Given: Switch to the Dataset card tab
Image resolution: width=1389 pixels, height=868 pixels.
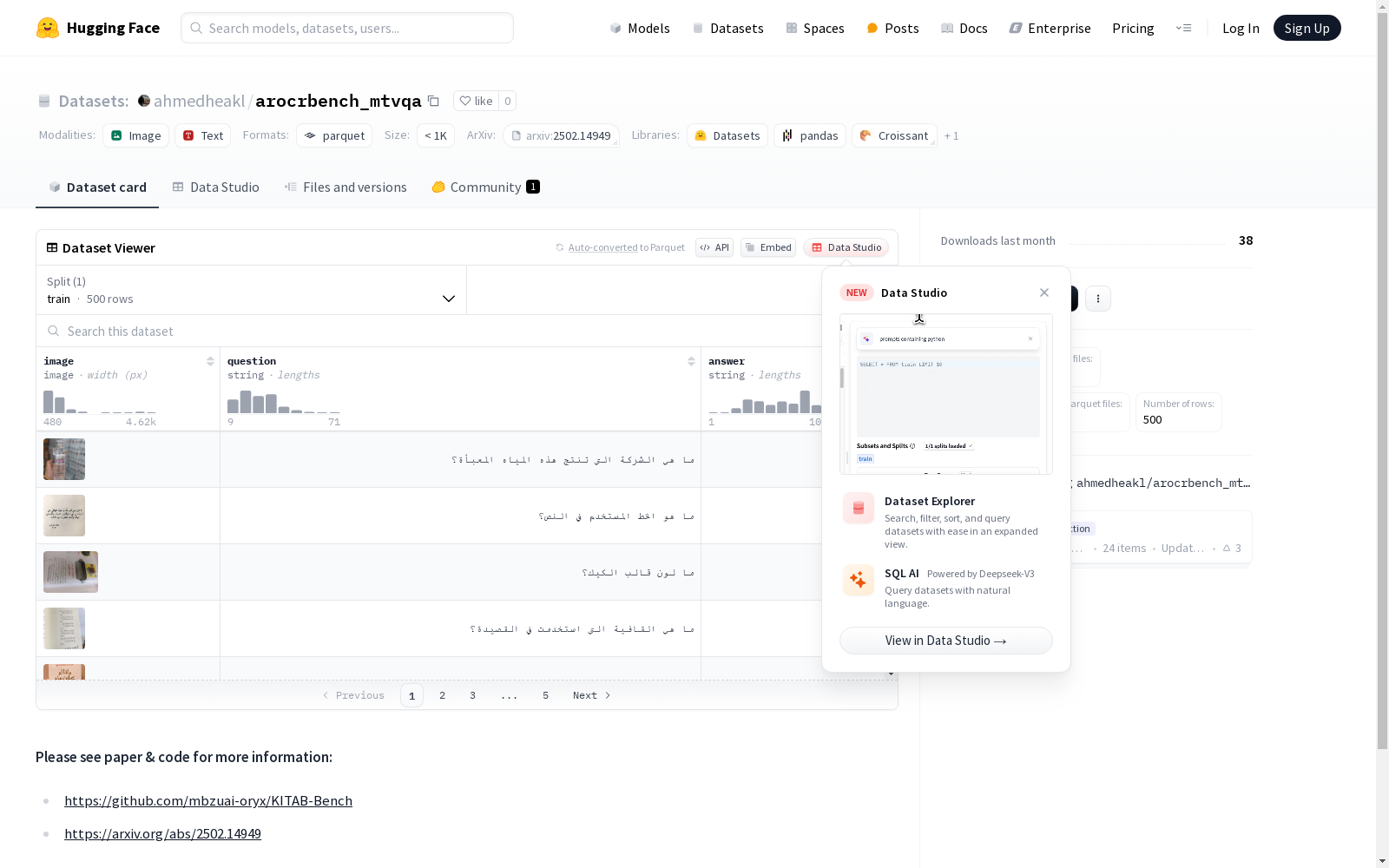Looking at the screenshot, I should [97, 187].
